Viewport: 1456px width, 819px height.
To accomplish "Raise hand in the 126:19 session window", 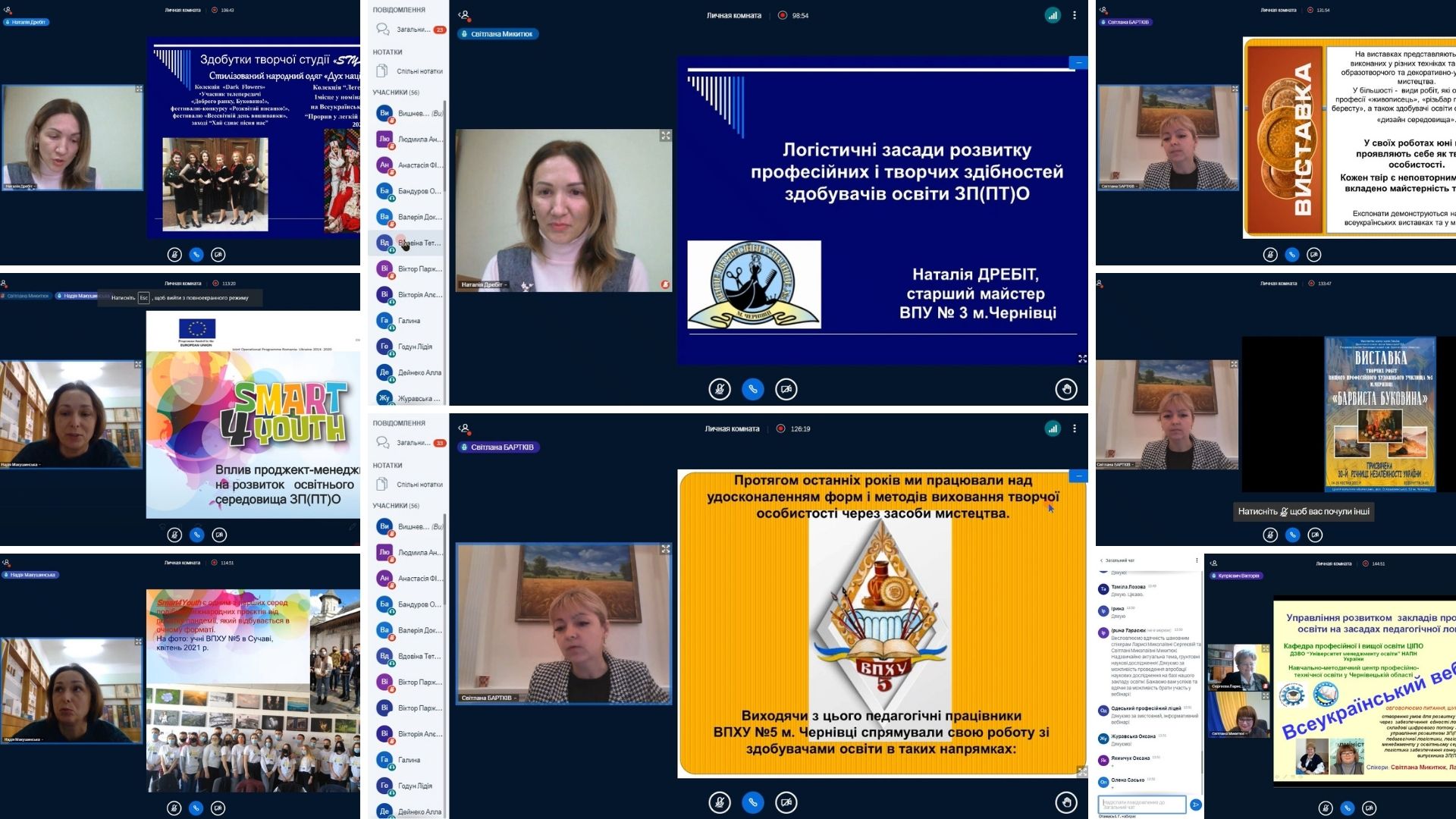I will pos(1066,802).
